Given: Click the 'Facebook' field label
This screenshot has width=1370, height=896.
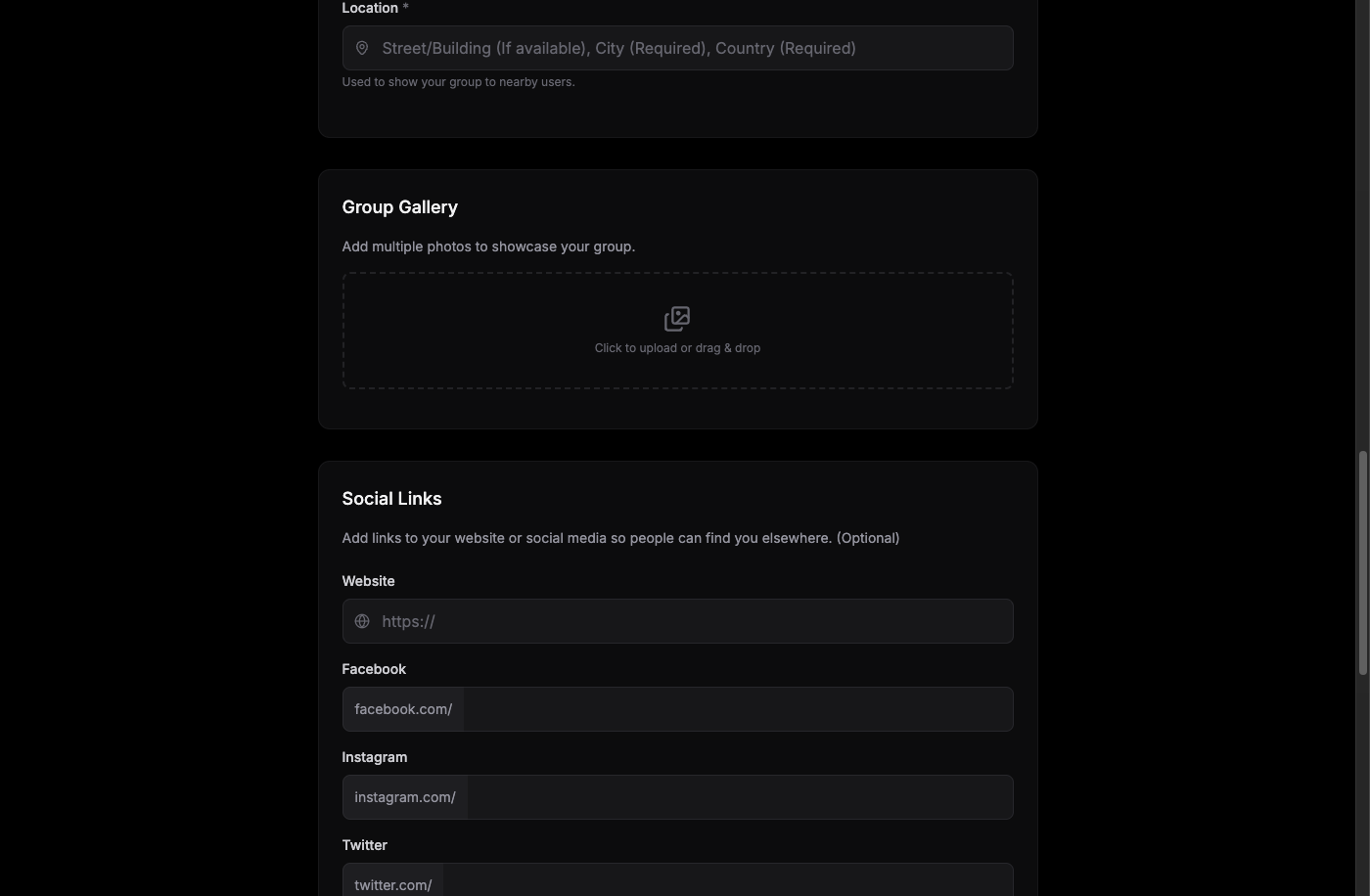Looking at the screenshot, I should (x=374, y=669).
